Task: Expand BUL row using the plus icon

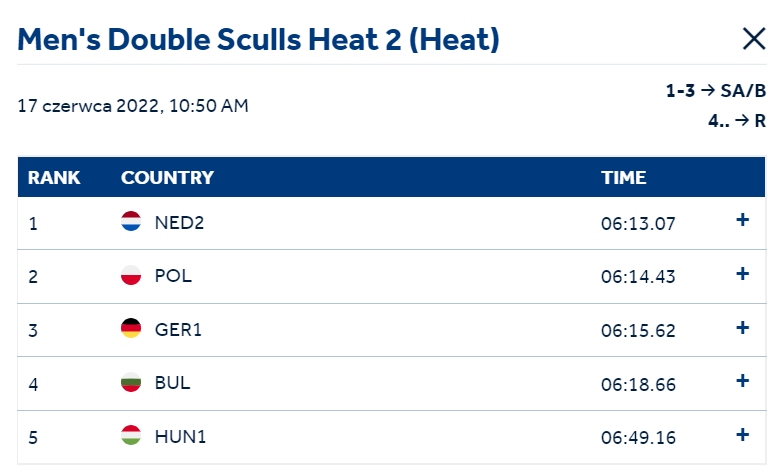Action: coord(742,381)
